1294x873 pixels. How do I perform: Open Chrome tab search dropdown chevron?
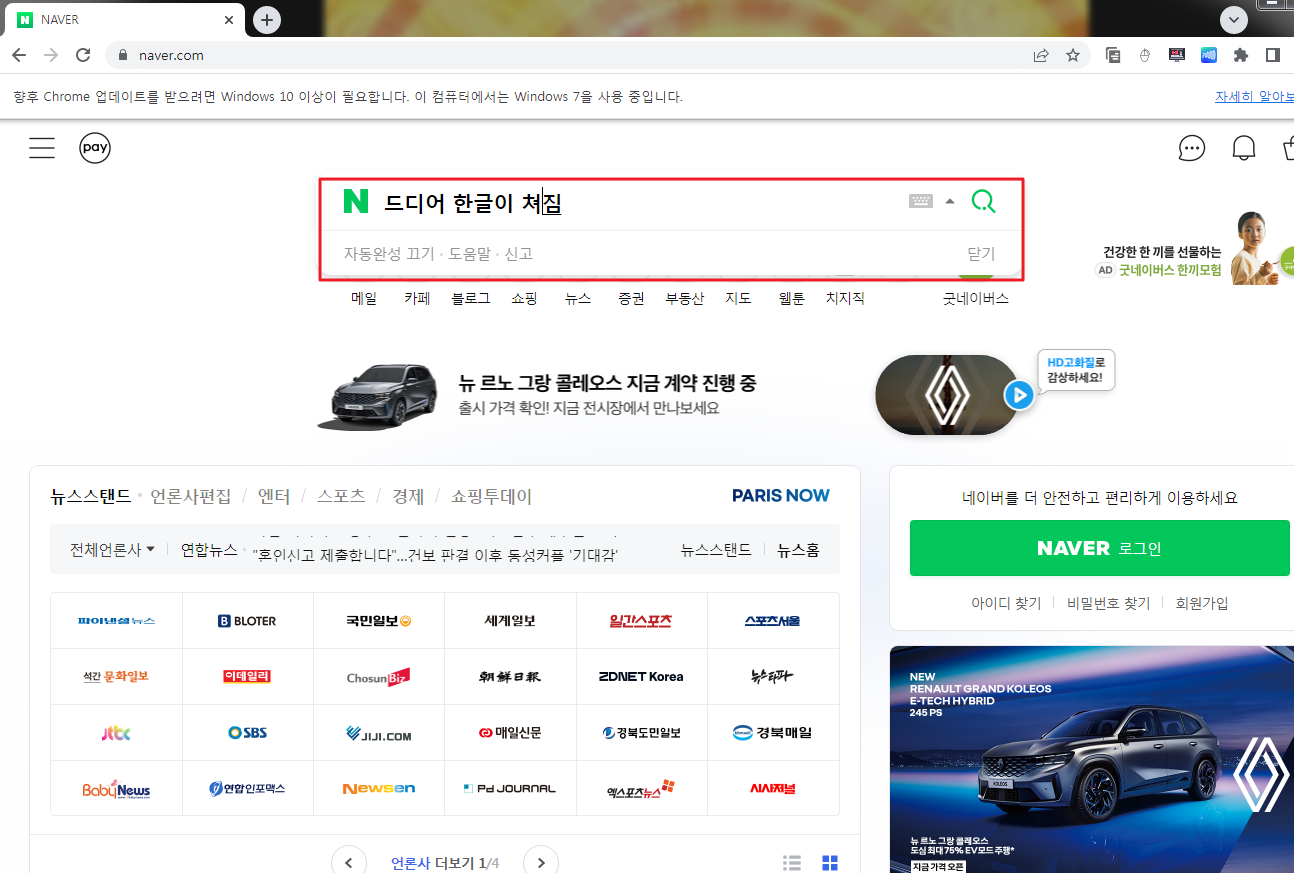point(1234,19)
